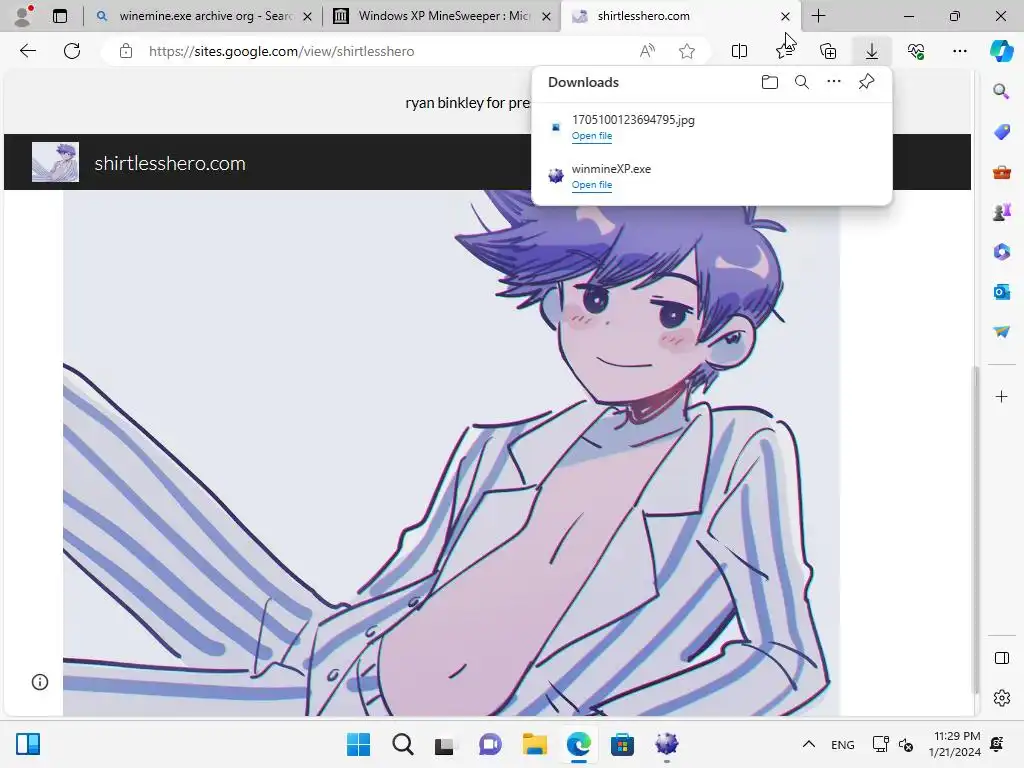Click the site logo thumbnail

(x=56, y=162)
